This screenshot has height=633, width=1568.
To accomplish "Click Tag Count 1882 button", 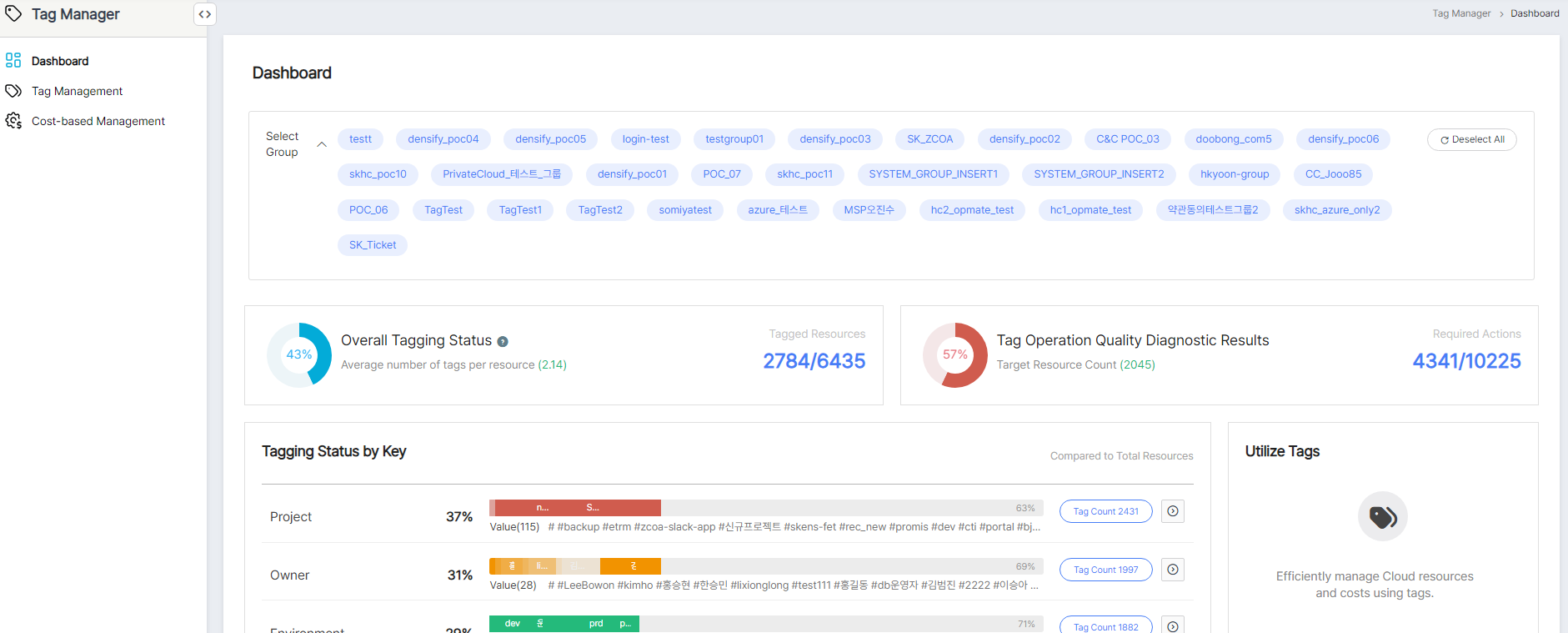I will (x=1106, y=625).
